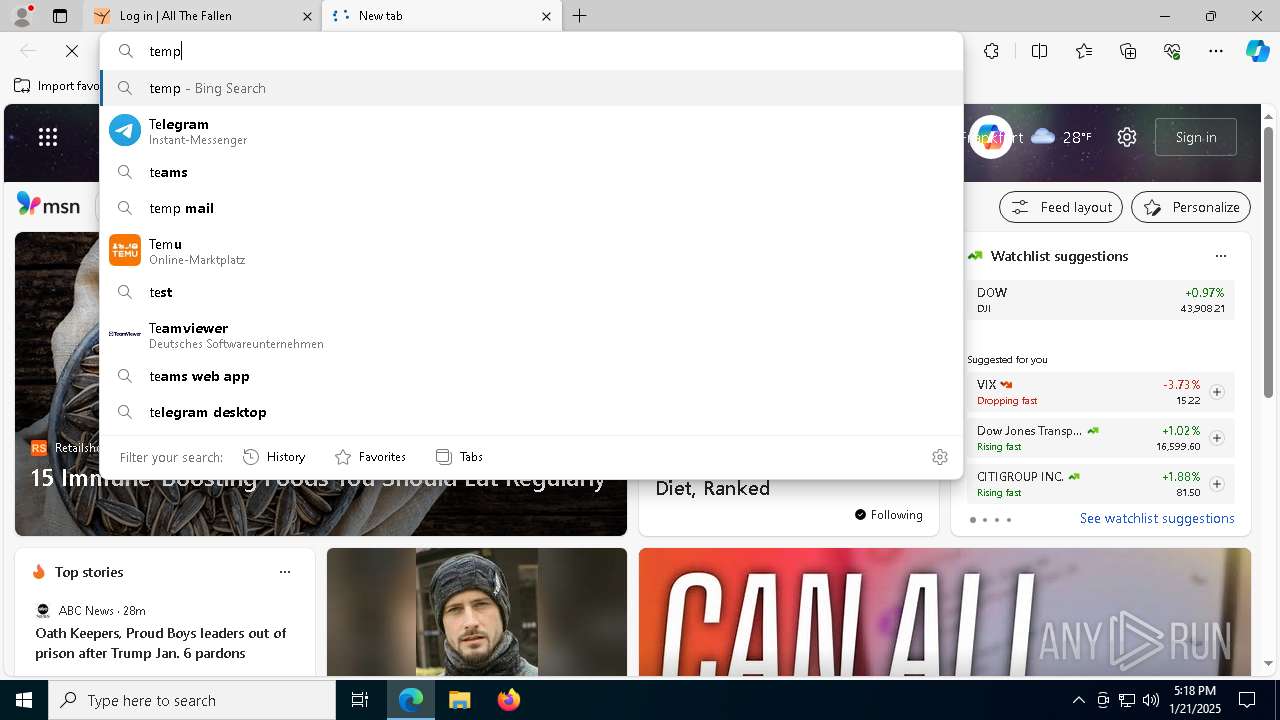Screen dimensions: 1280x720
Task: Open the bearded man in beanie thumbnail
Action: [477, 612]
